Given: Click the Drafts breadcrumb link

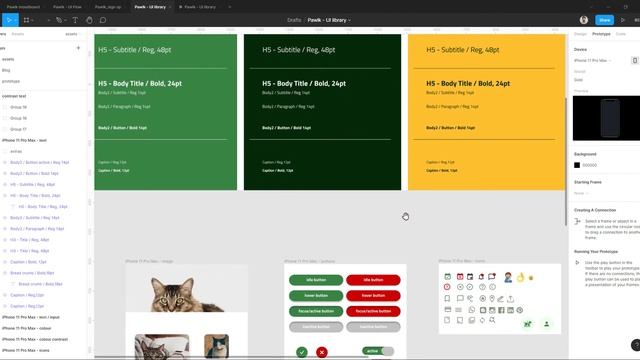Looking at the screenshot, I should pyautogui.click(x=294, y=20).
